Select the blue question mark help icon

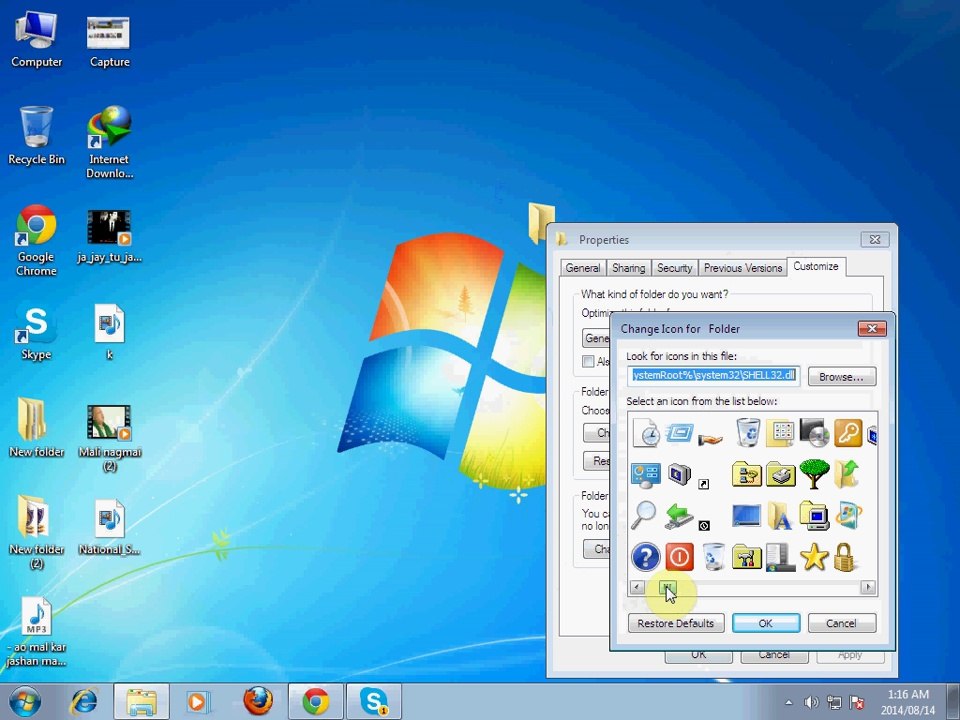pos(645,557)
